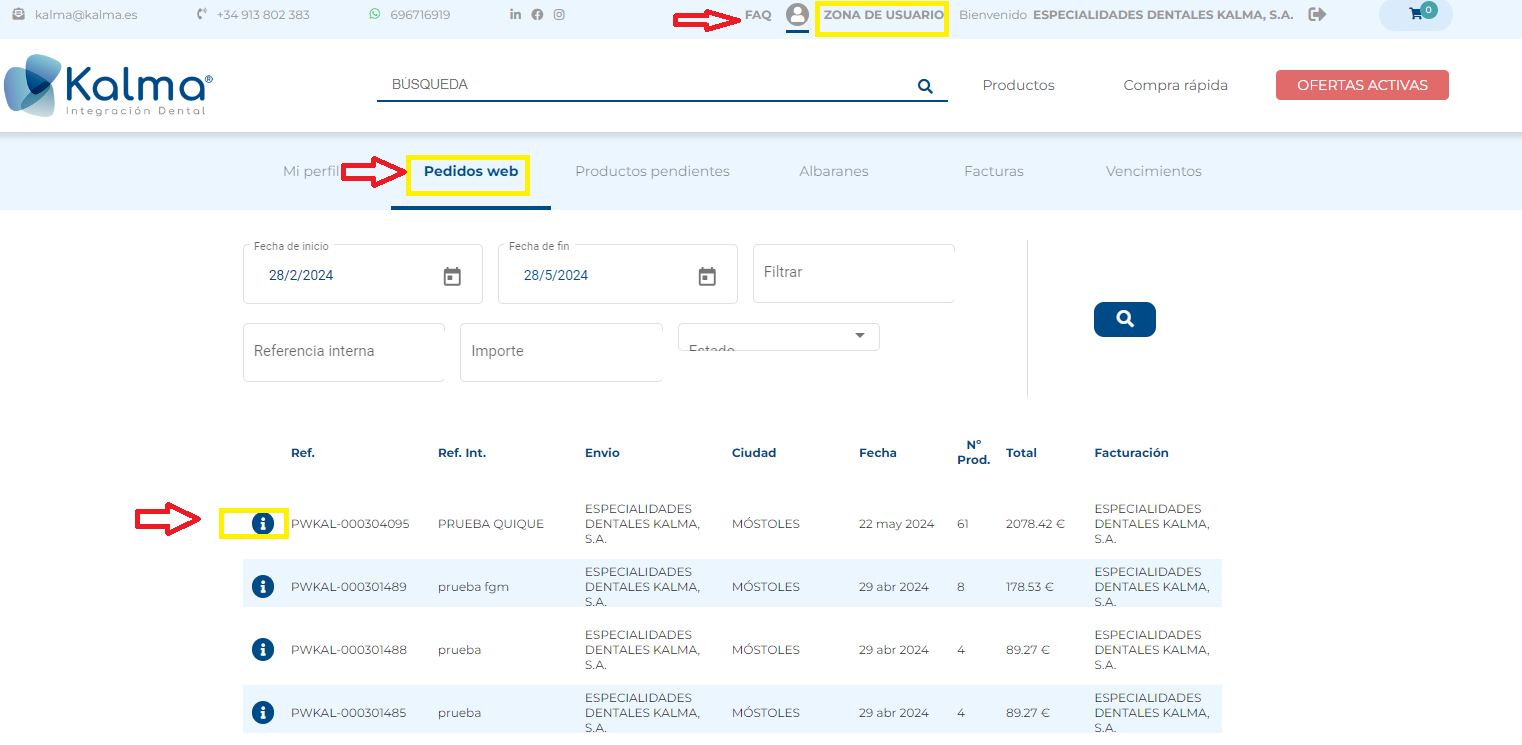Open ZONA DE USUARIO link
The width and height of the screenshot is (1522, 745).
tap(883, 15)
